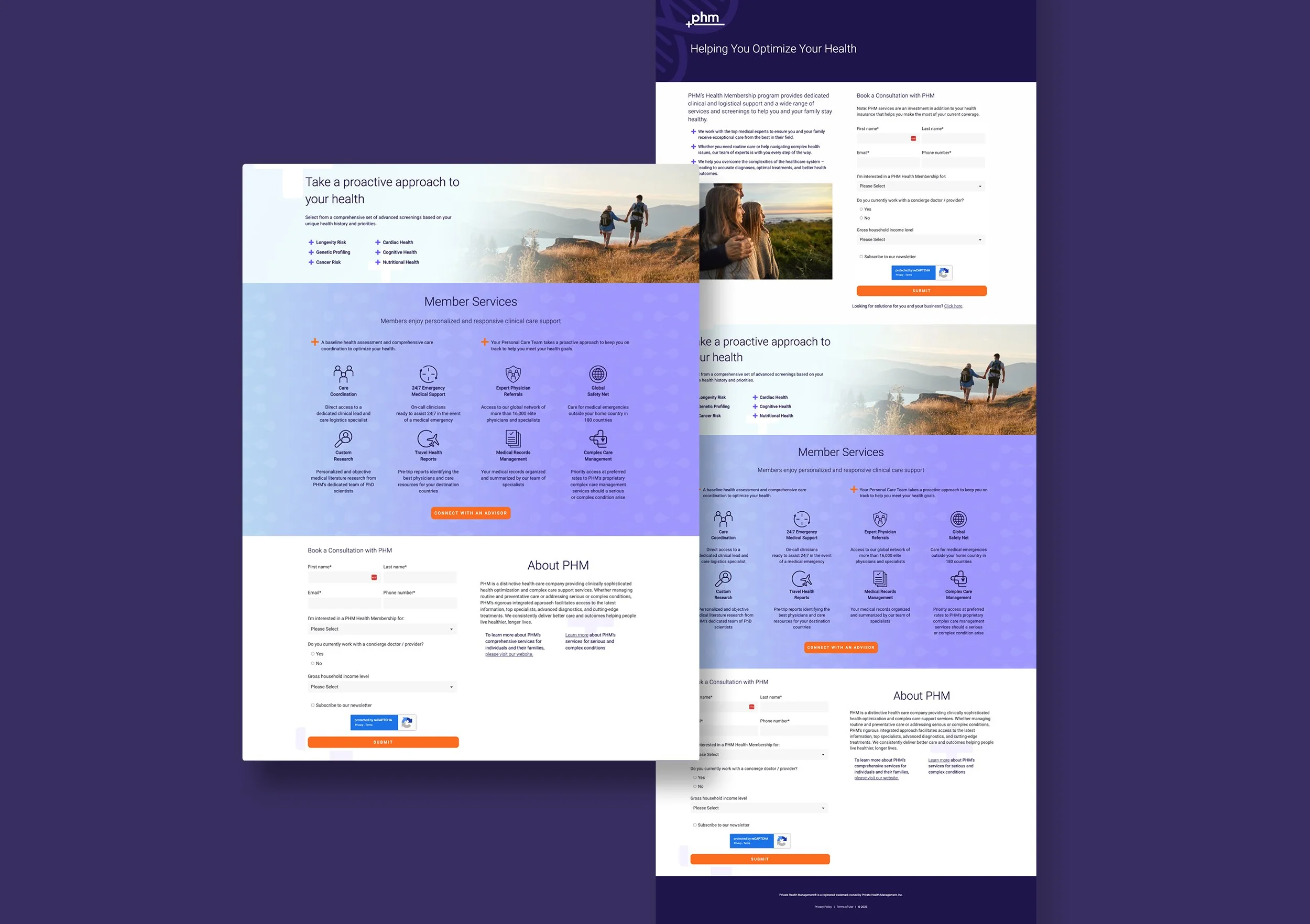This screenshot has width=1310, height=924.
Task: Click the 24/7 Emergency Medical Support icon, left mockup
Action: click(x=428, y=374)
